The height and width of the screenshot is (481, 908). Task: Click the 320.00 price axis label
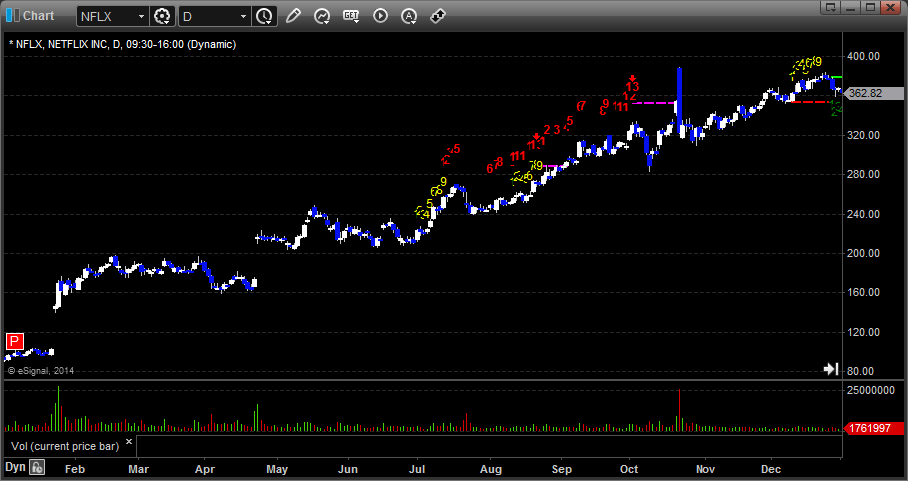[865, 135]
